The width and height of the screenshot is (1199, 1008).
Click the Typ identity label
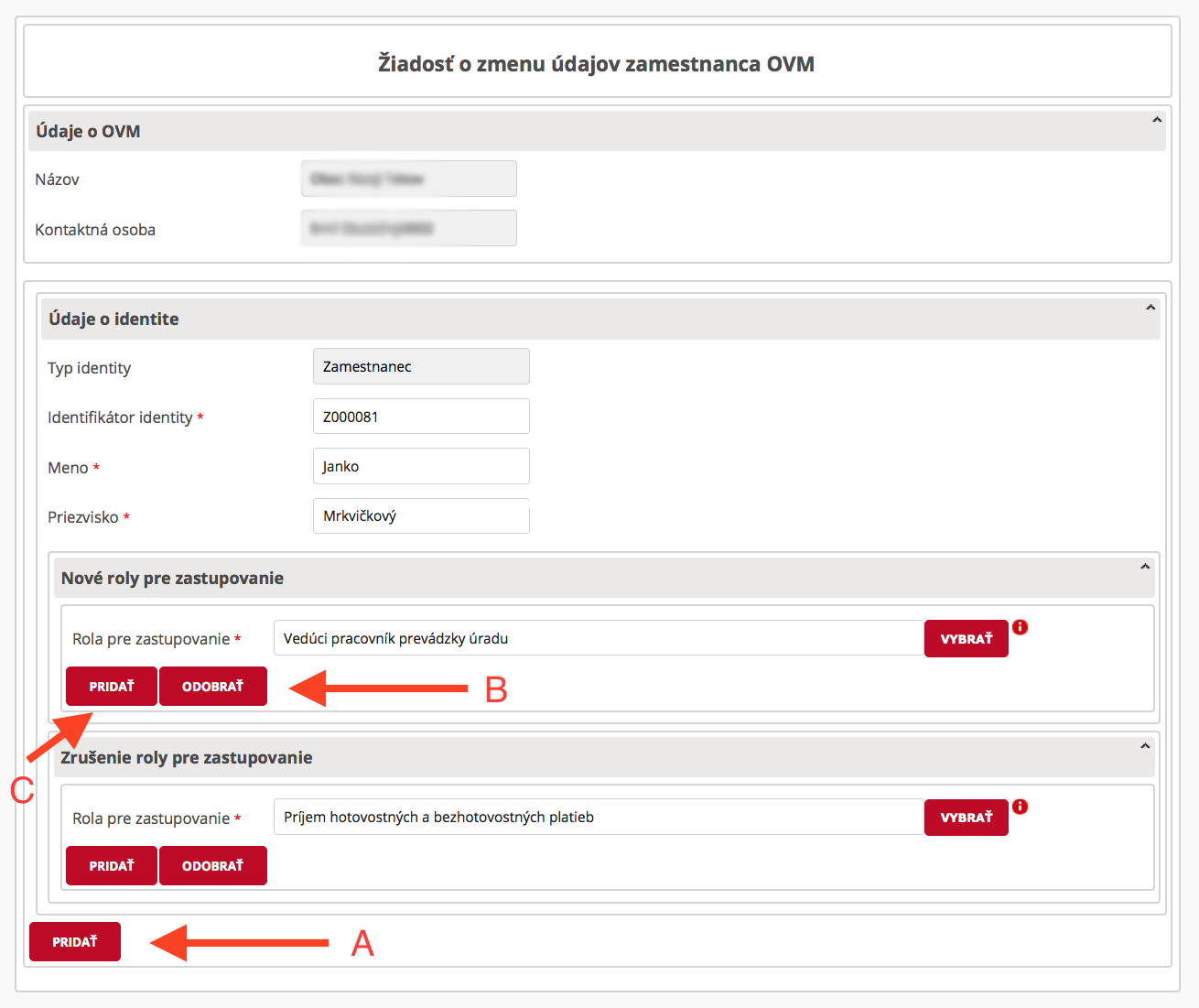[x=89, y=368]
